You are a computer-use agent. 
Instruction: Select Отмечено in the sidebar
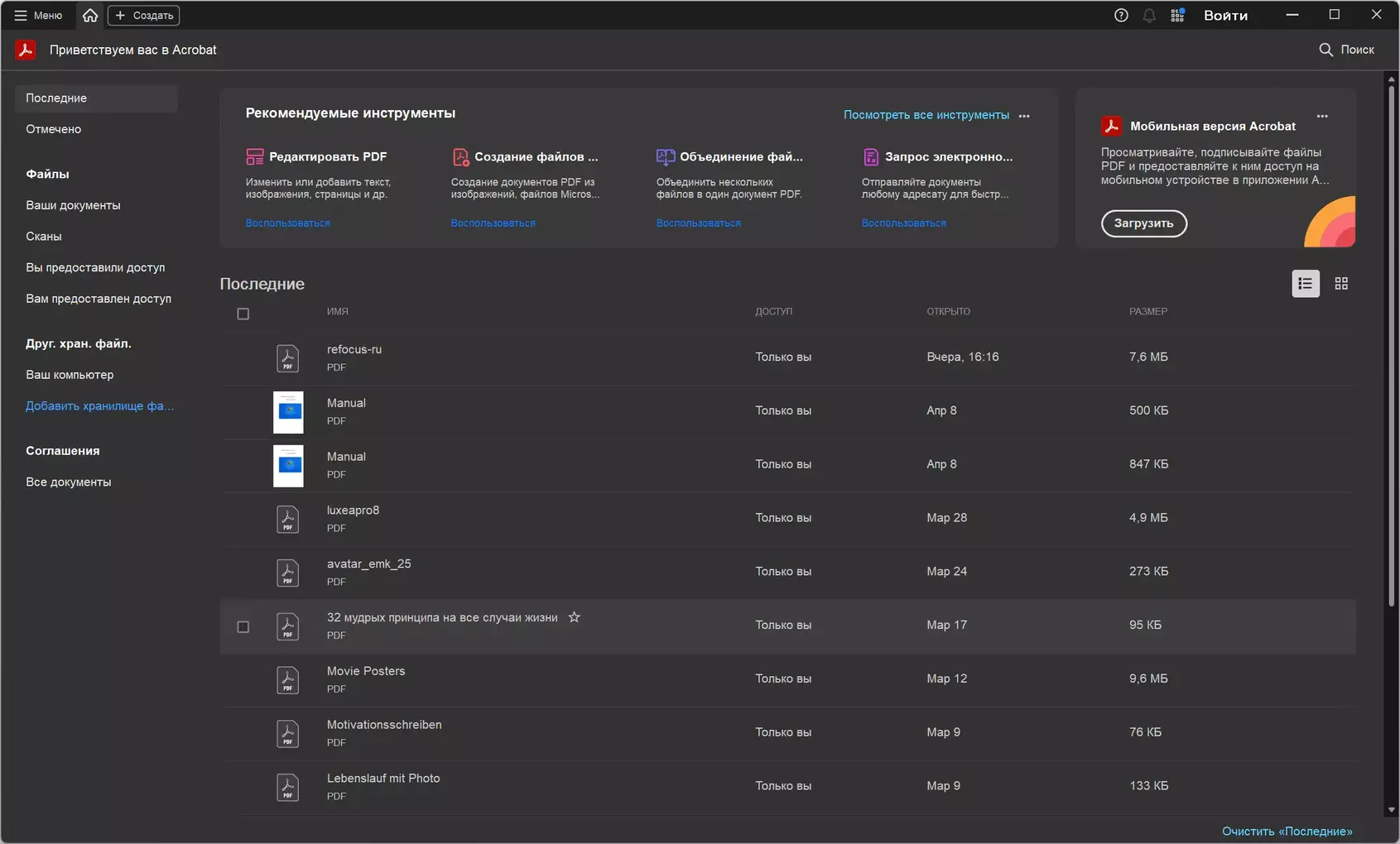tap(54, 129)
